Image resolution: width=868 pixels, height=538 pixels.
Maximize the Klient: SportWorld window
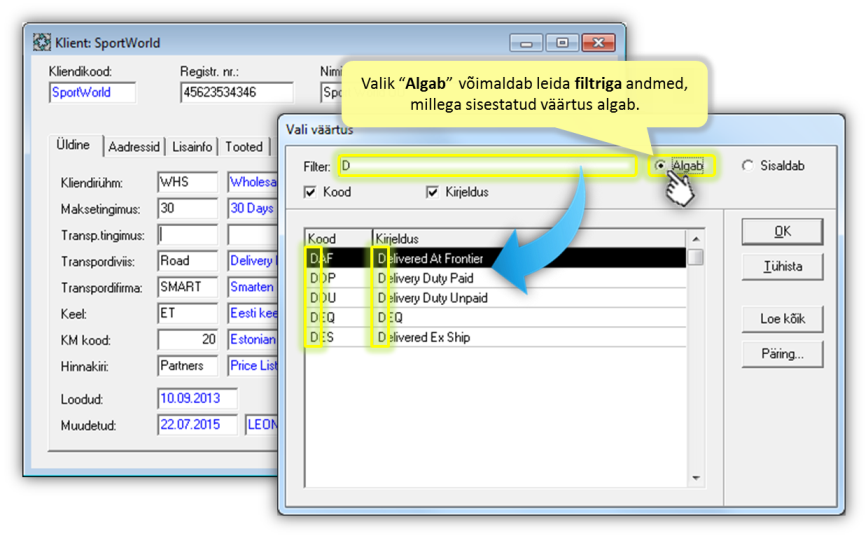562,43
